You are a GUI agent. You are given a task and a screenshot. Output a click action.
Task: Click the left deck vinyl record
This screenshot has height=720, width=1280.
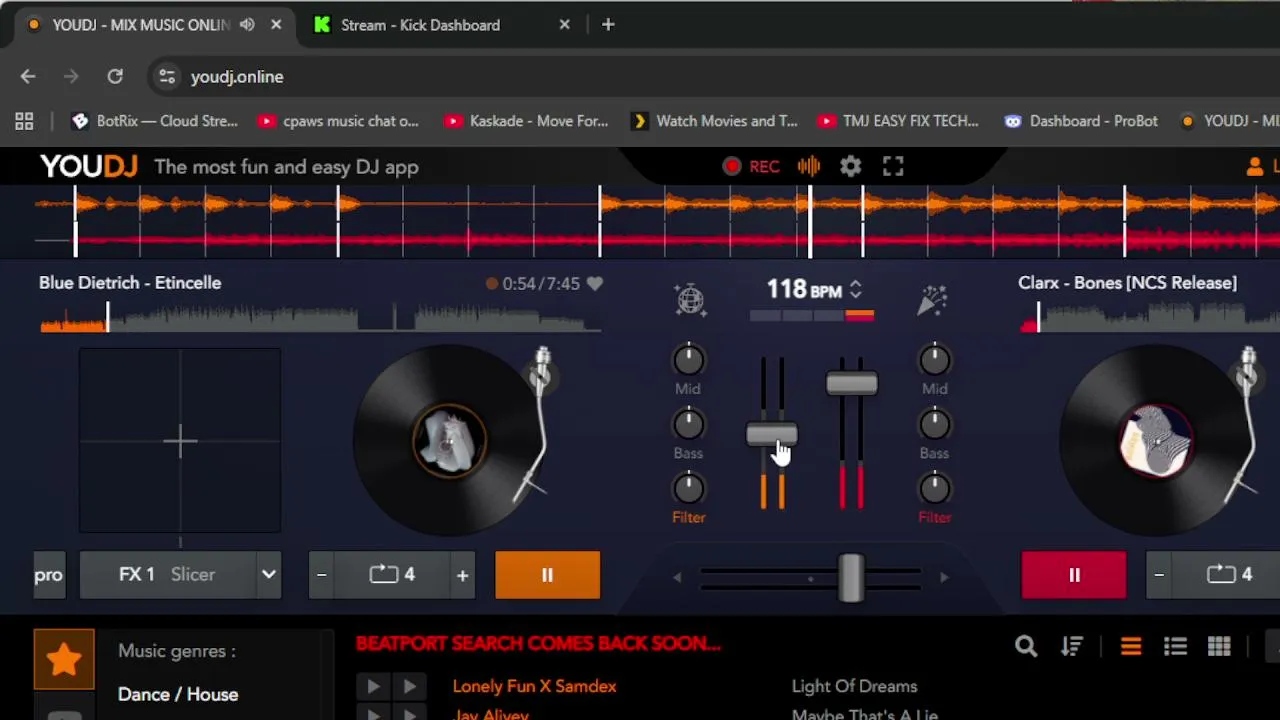[x=448, y=440]
